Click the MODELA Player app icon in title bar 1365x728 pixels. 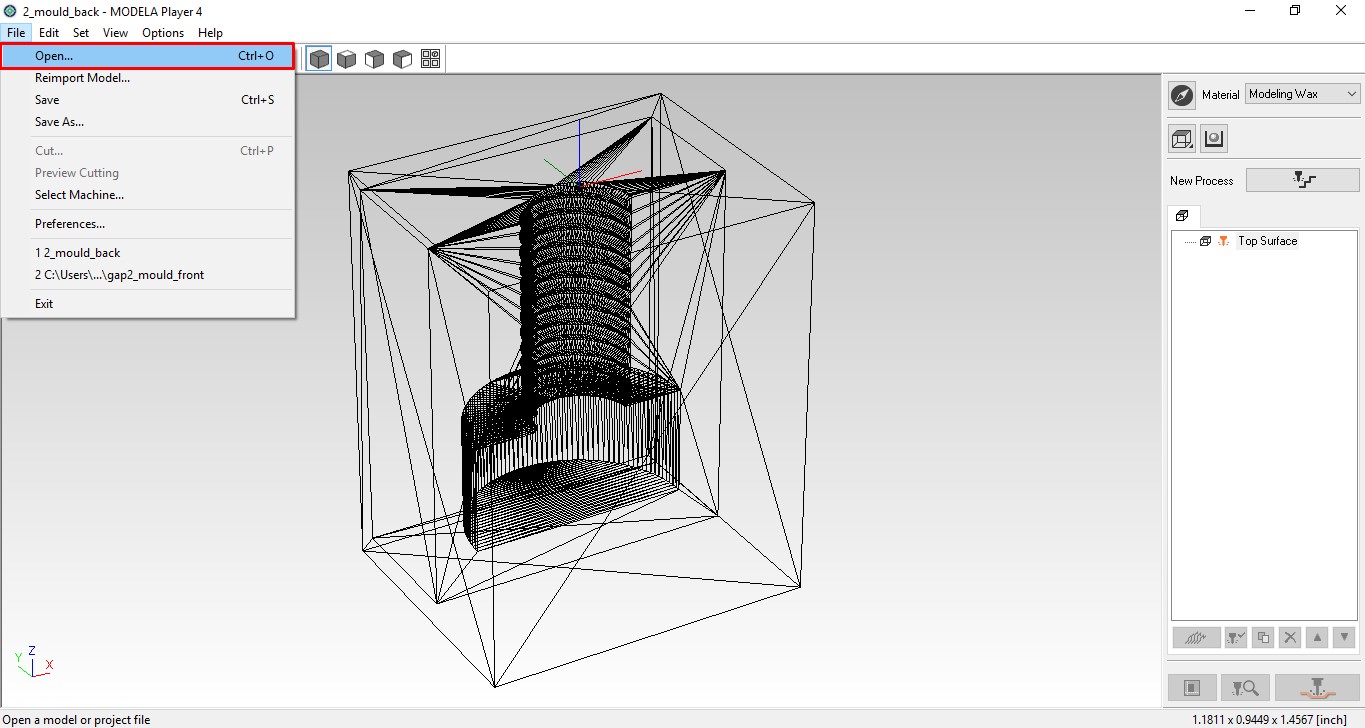[11, 10]
